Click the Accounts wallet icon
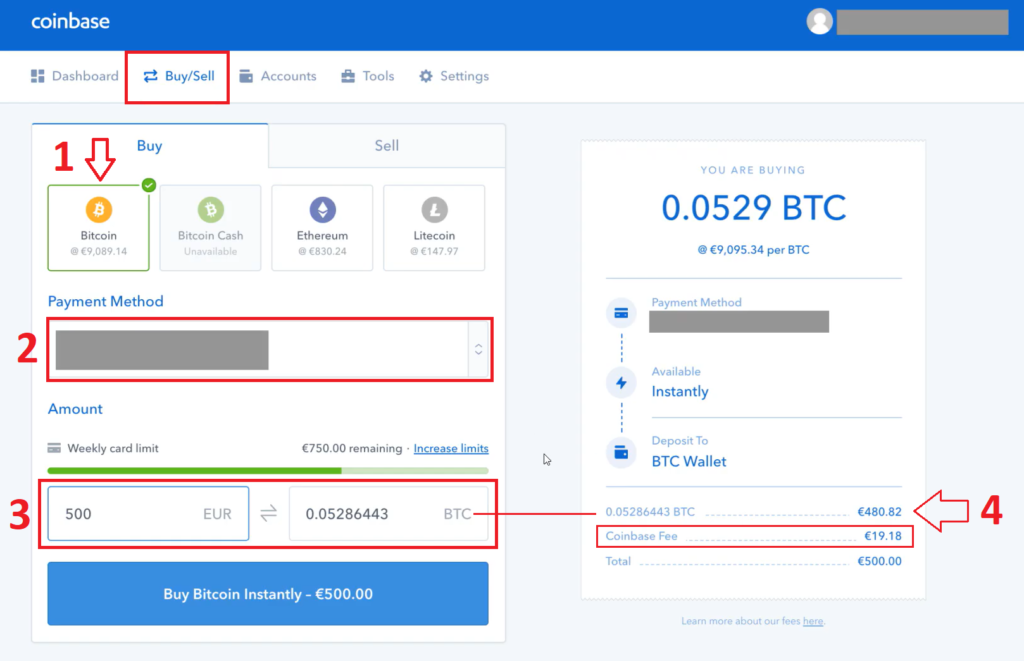The width and height of the screenshot is (1024, 661). click(246, 76)
